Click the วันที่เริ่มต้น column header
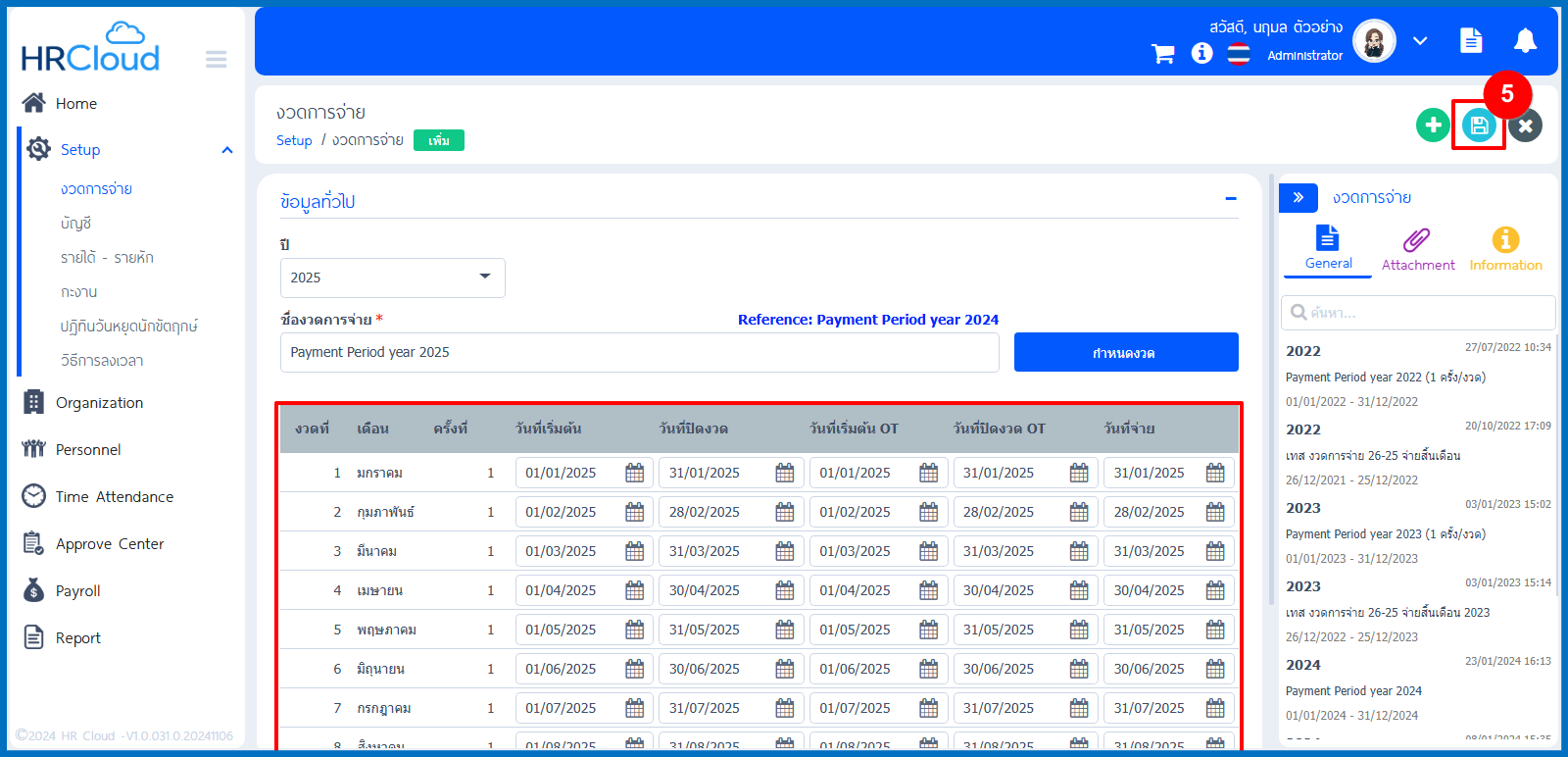Viewport: 1568px width, 757px height. [x=549, y=429]
